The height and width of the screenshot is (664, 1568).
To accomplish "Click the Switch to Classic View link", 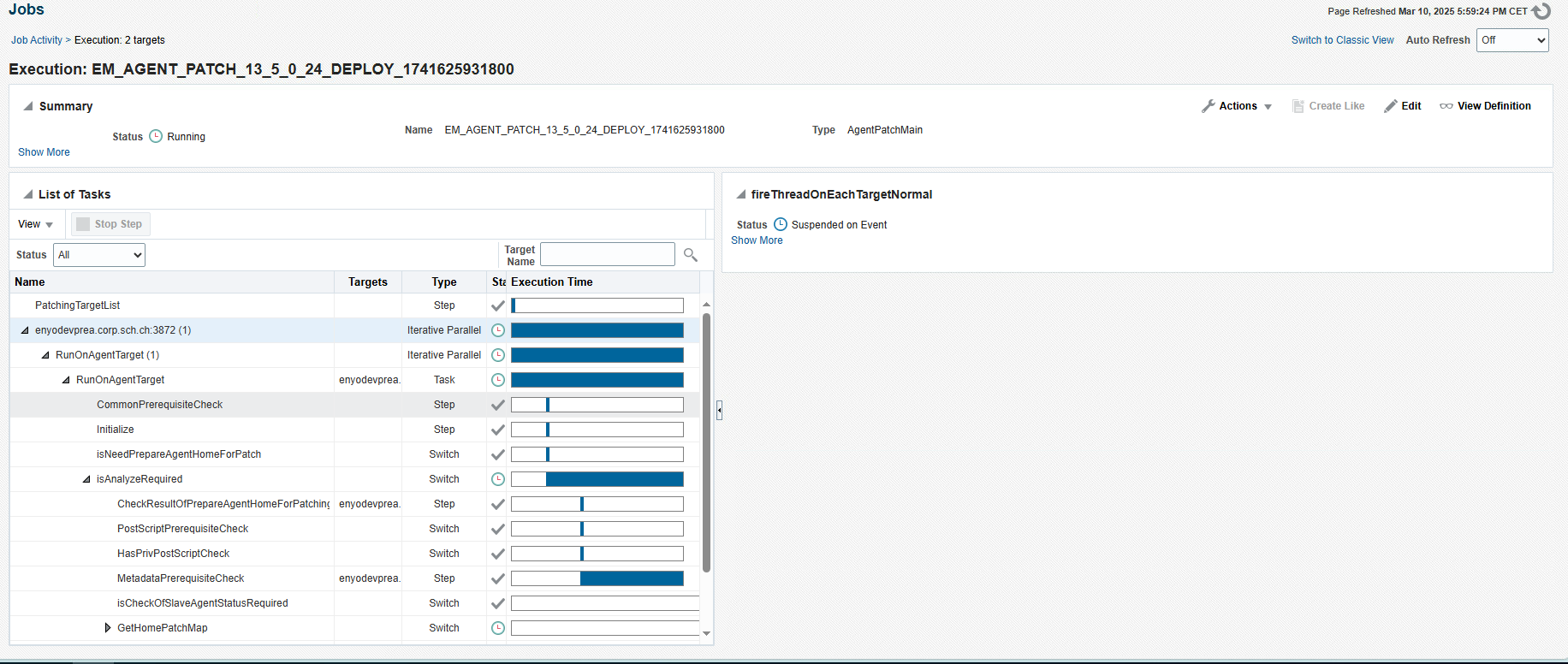I will coord(1342,40).
